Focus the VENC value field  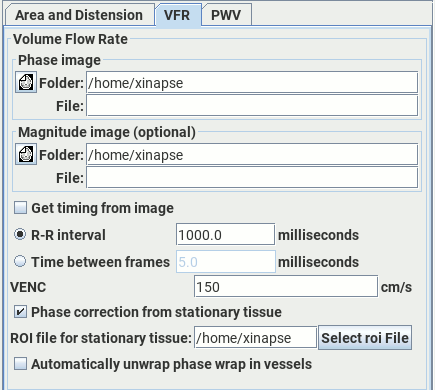pyautogui.click(x=286, y=286)
